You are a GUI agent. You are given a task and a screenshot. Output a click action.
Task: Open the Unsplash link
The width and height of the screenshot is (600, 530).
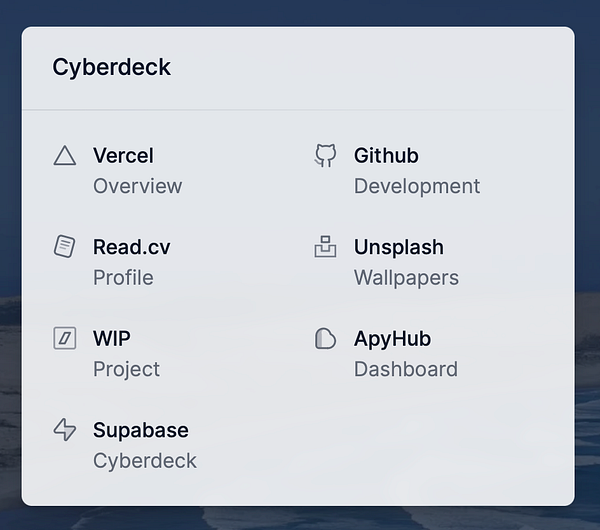click(399, 247)
